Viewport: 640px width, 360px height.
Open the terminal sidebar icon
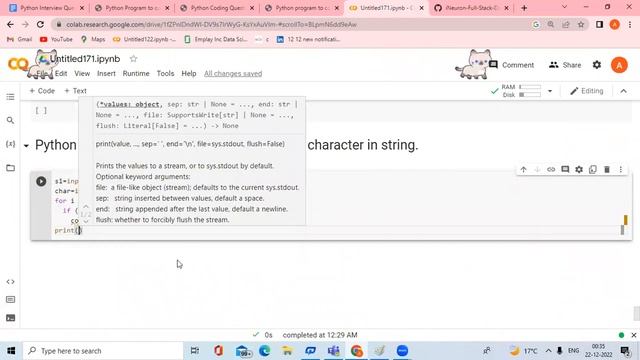coord(11,318)
